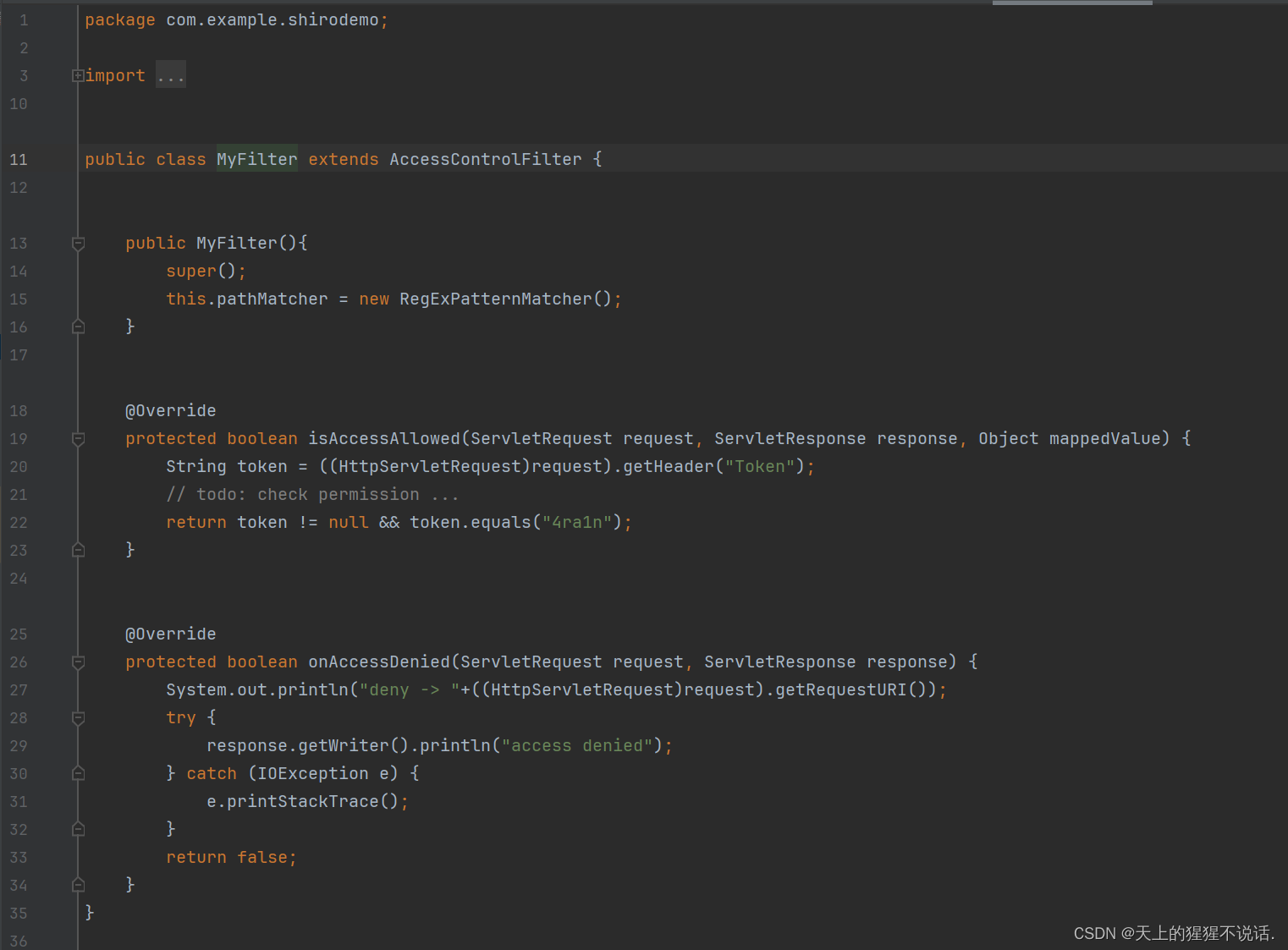Click the "Token" string literal on line 20

pos(760,466)
